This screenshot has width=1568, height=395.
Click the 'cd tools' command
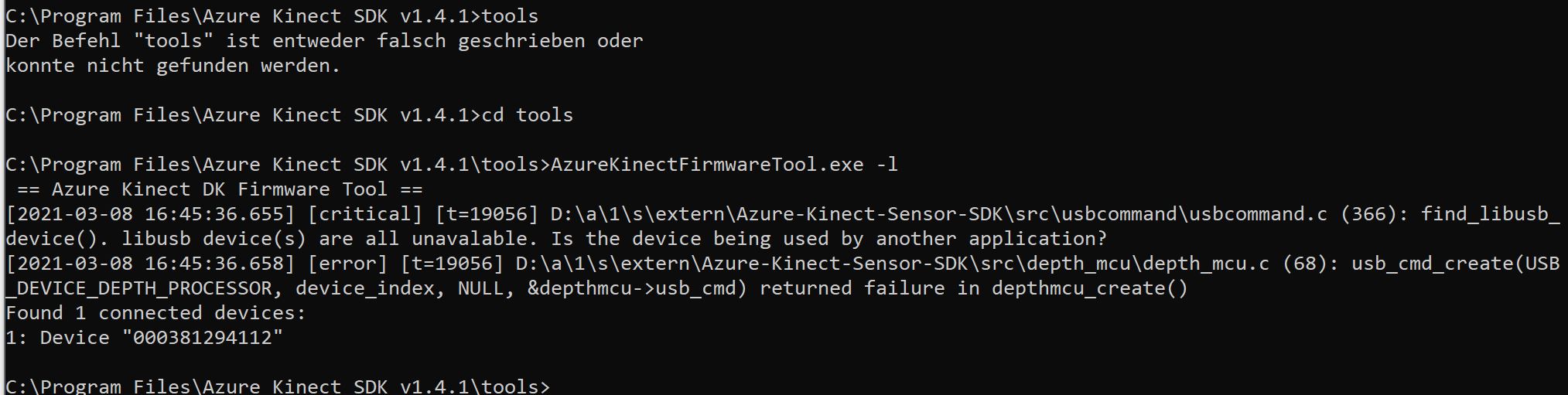pos(528,115)
